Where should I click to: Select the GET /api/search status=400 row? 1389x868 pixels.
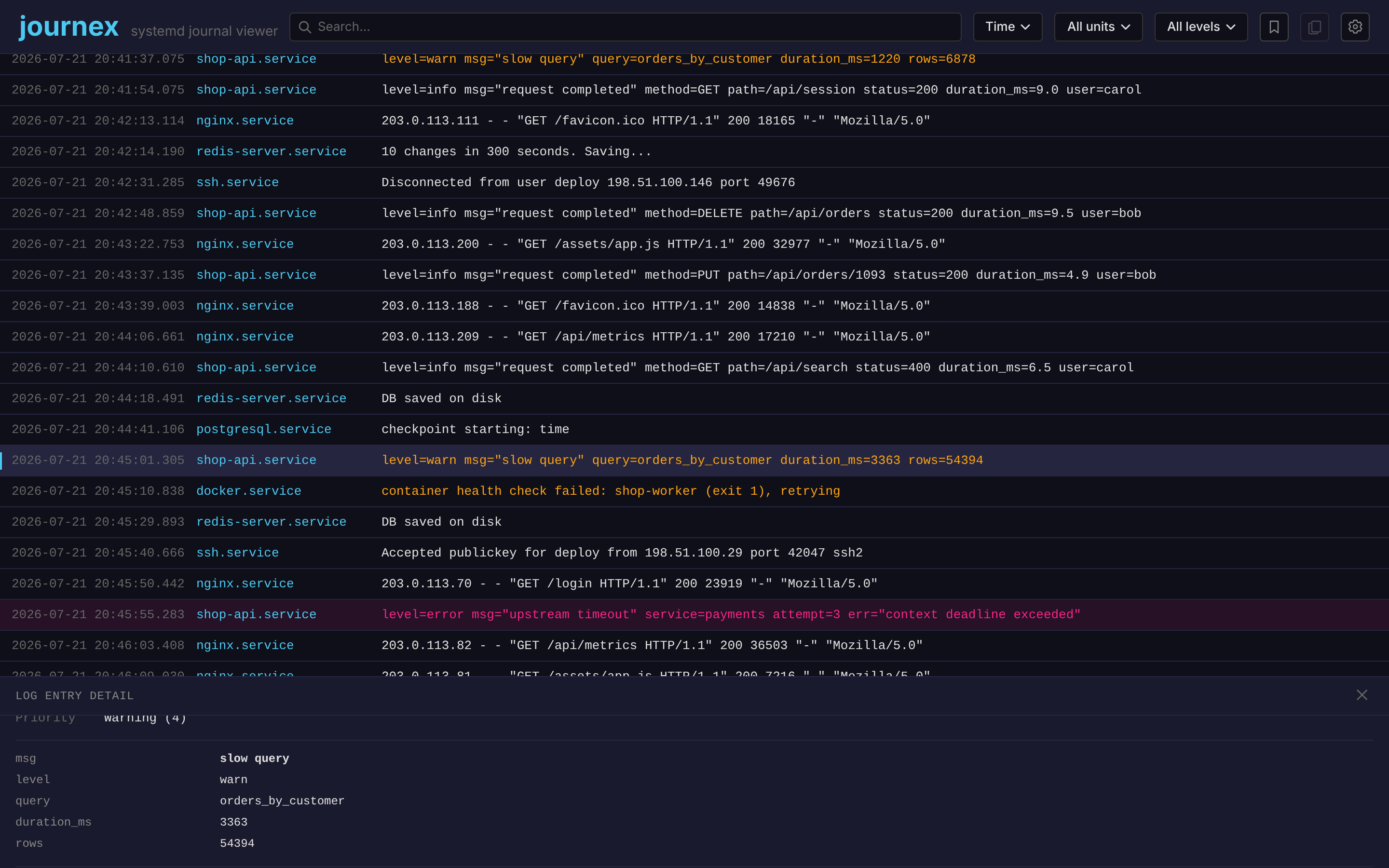[694, 368]
